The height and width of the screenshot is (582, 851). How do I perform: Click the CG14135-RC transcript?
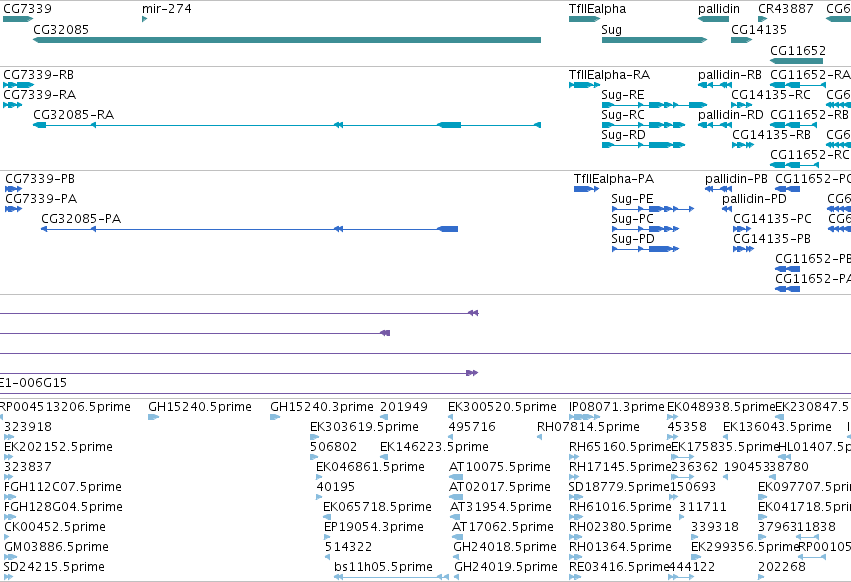pos(741,105)
